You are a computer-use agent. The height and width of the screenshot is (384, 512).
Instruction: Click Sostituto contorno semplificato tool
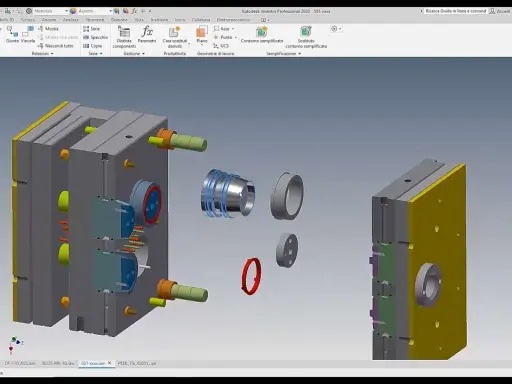(306, 37)
